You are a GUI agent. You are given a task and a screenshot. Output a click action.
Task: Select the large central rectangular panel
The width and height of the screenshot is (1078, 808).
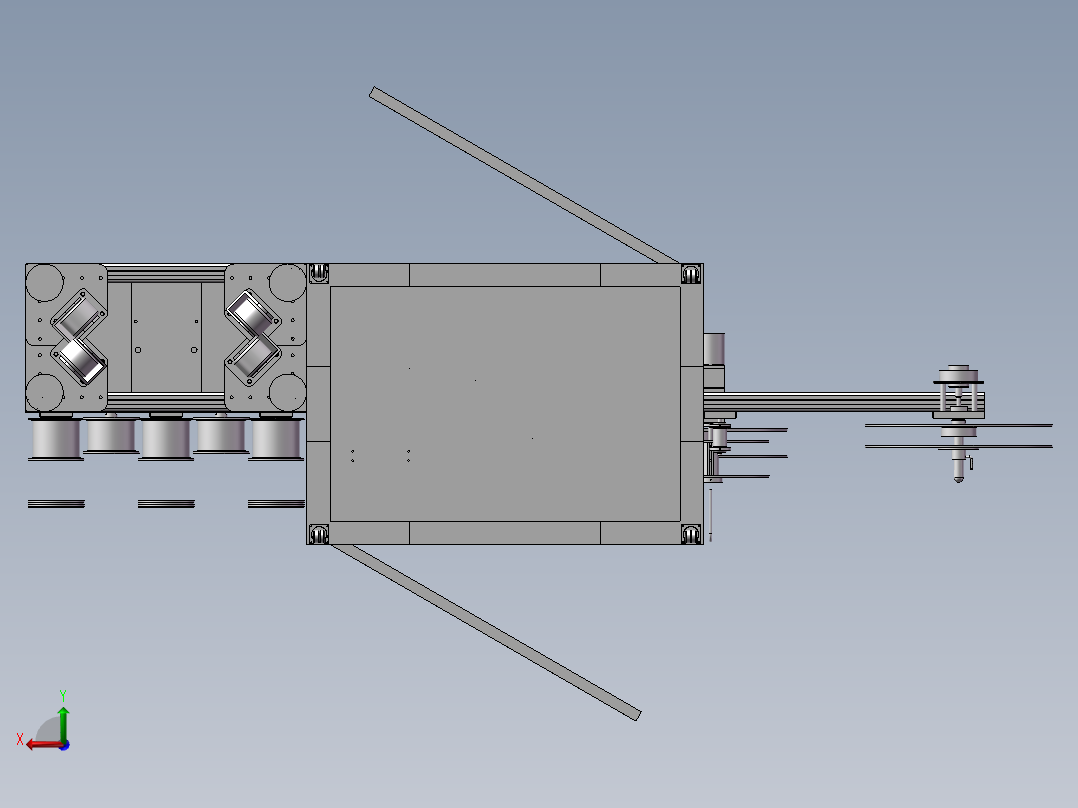[x=505, y=404]
